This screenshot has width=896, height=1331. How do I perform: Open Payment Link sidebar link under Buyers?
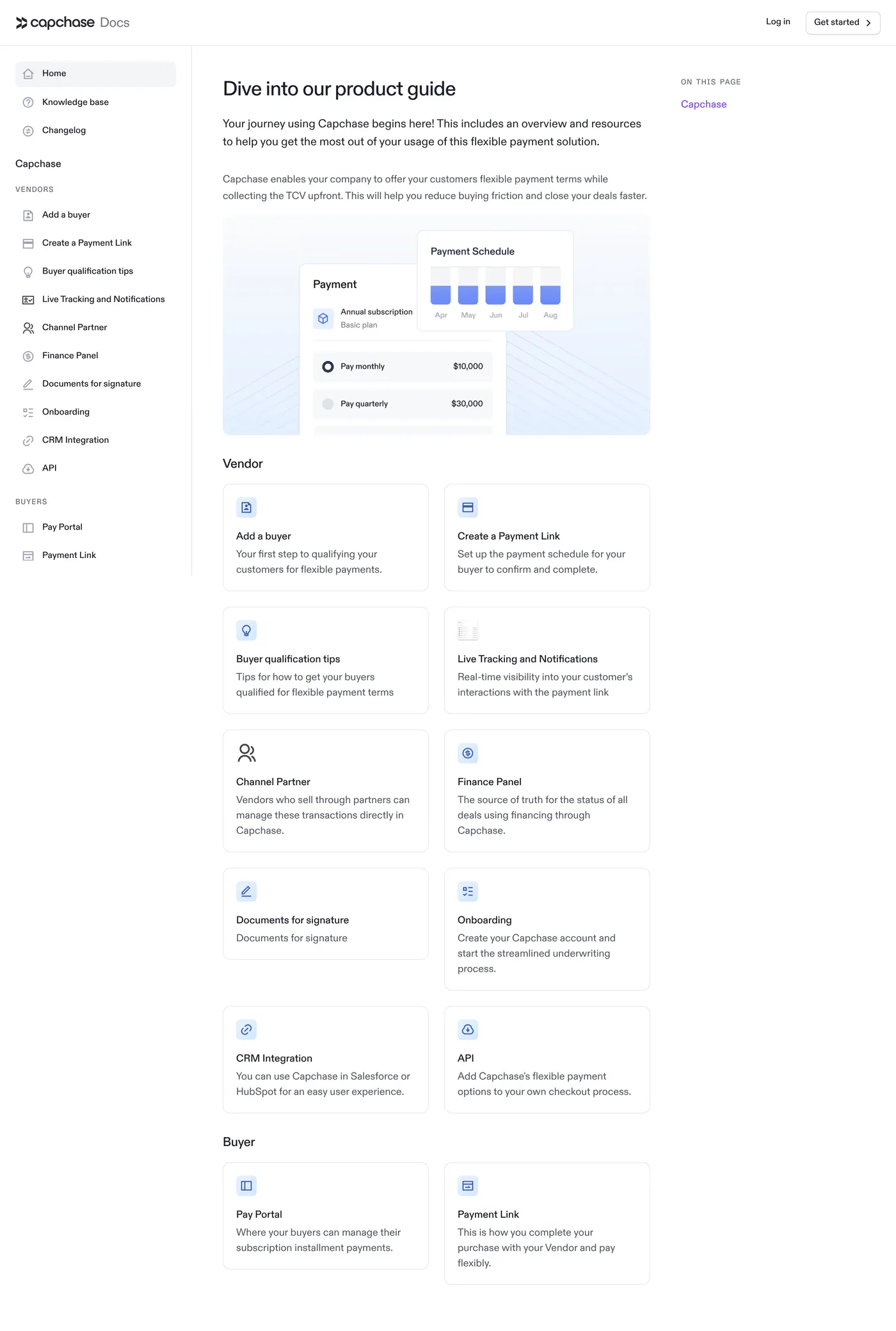(x=95, y=555)
